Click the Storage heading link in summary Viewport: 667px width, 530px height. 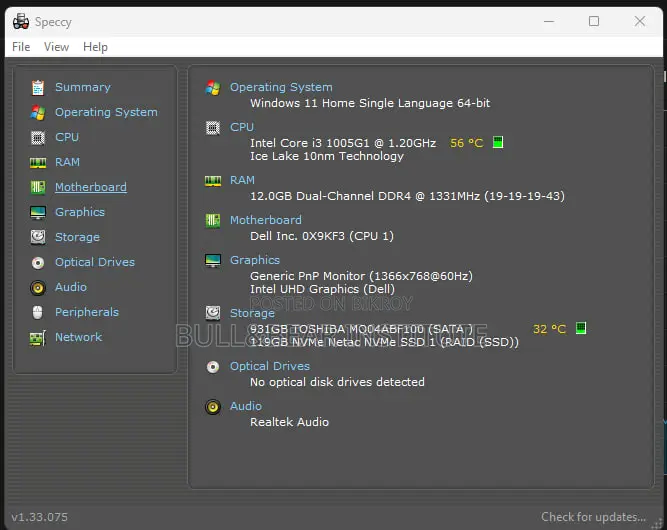pos(252,313)
